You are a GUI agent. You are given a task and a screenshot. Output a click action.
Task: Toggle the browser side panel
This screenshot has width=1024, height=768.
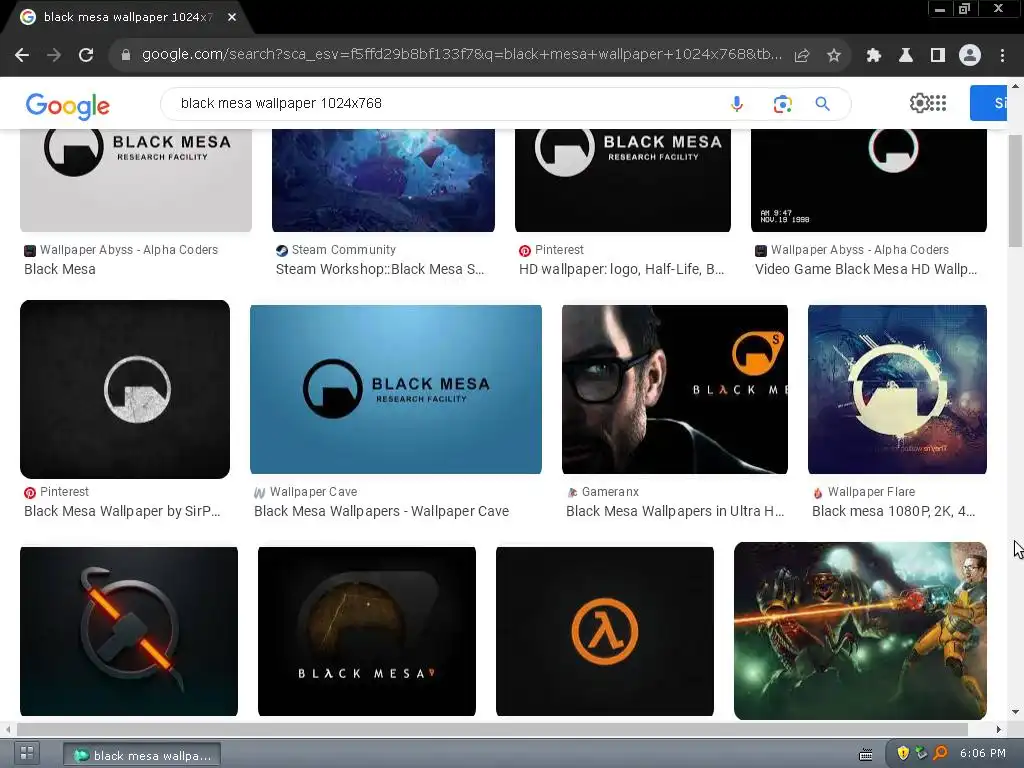pos(938,56)
